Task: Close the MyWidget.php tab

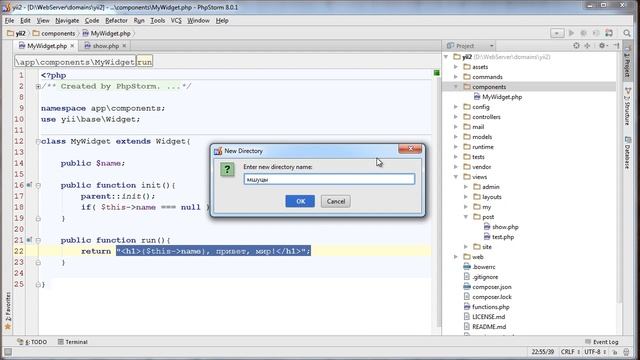Action: click(x=72, y=46)
